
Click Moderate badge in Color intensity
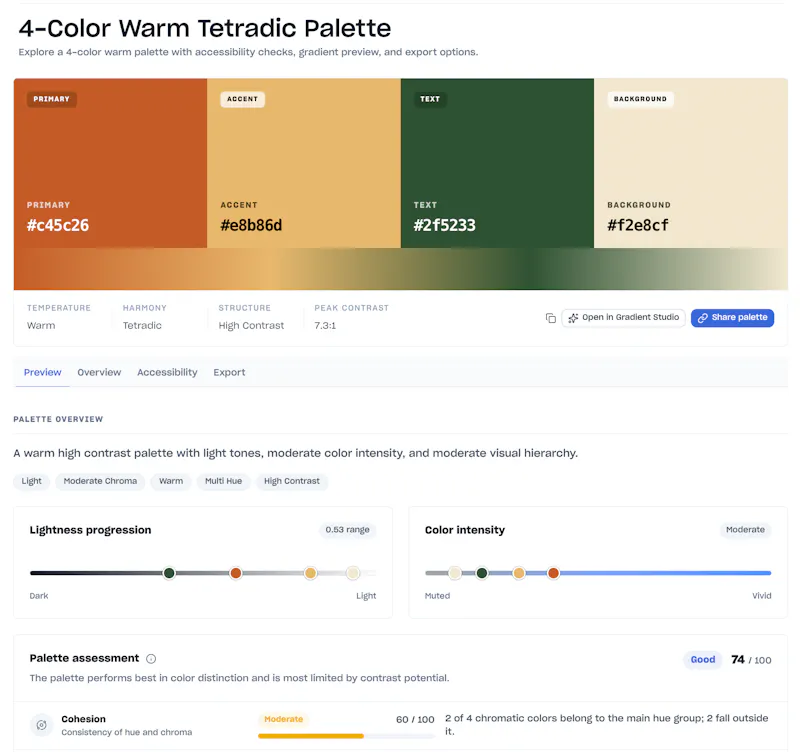[x=745, y=530]
